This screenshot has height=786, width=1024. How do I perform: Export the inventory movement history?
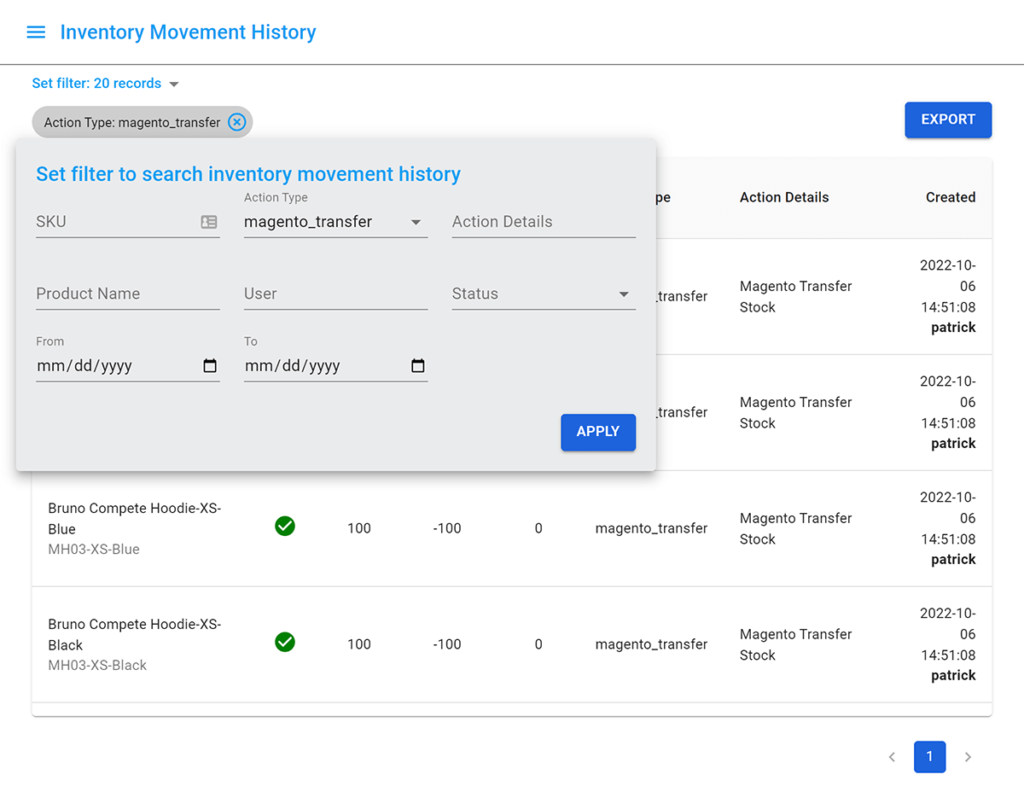coord(947,119)
